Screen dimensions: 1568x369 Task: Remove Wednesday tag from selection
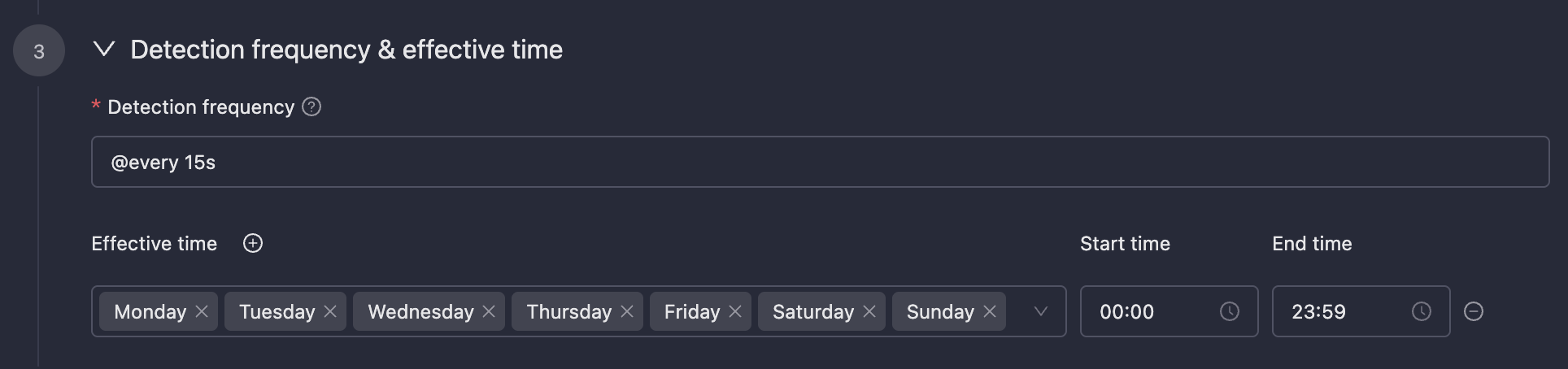(489, 311)
